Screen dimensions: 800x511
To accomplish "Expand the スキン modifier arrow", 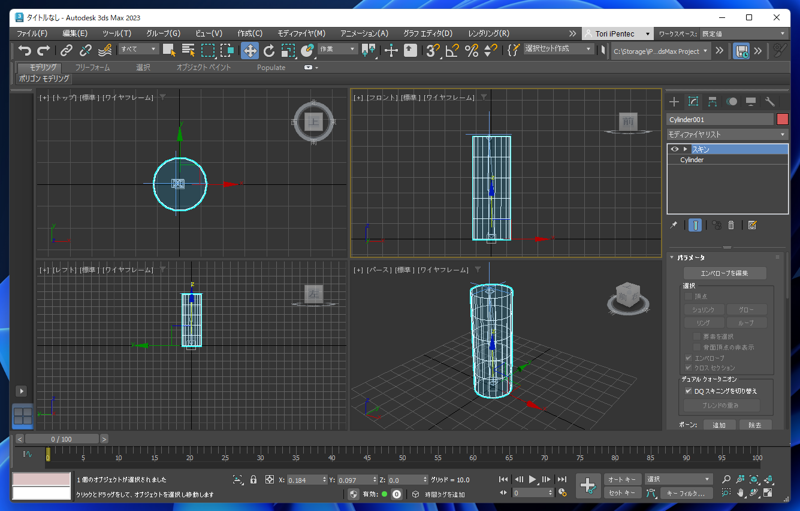I will click(685, 149).
